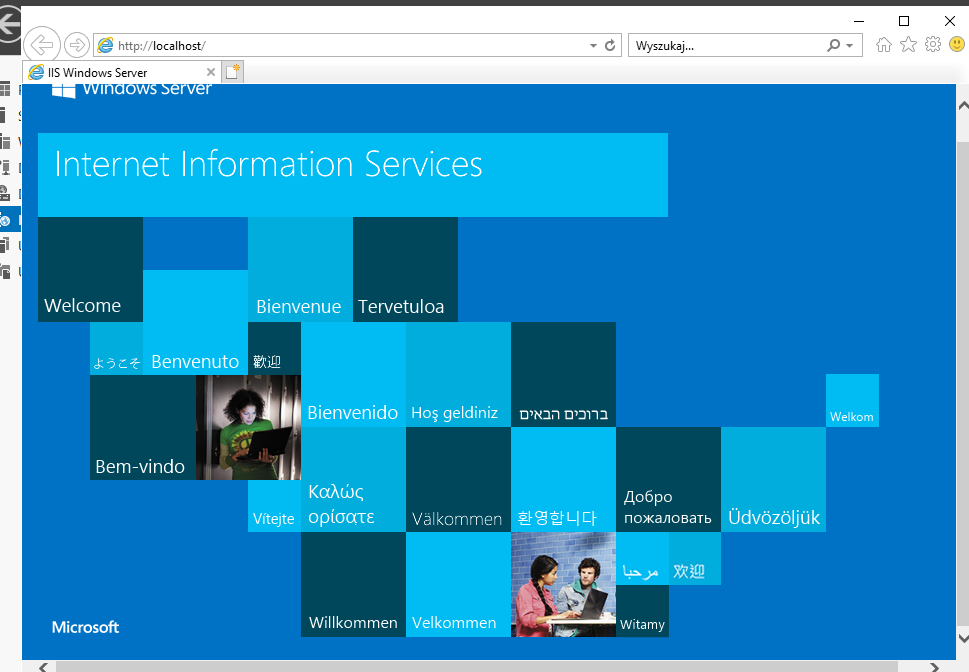Image resolution: width=969 pixels, height=672 pixels.
Task: Click the localhost address field
Action: (350, 46)
